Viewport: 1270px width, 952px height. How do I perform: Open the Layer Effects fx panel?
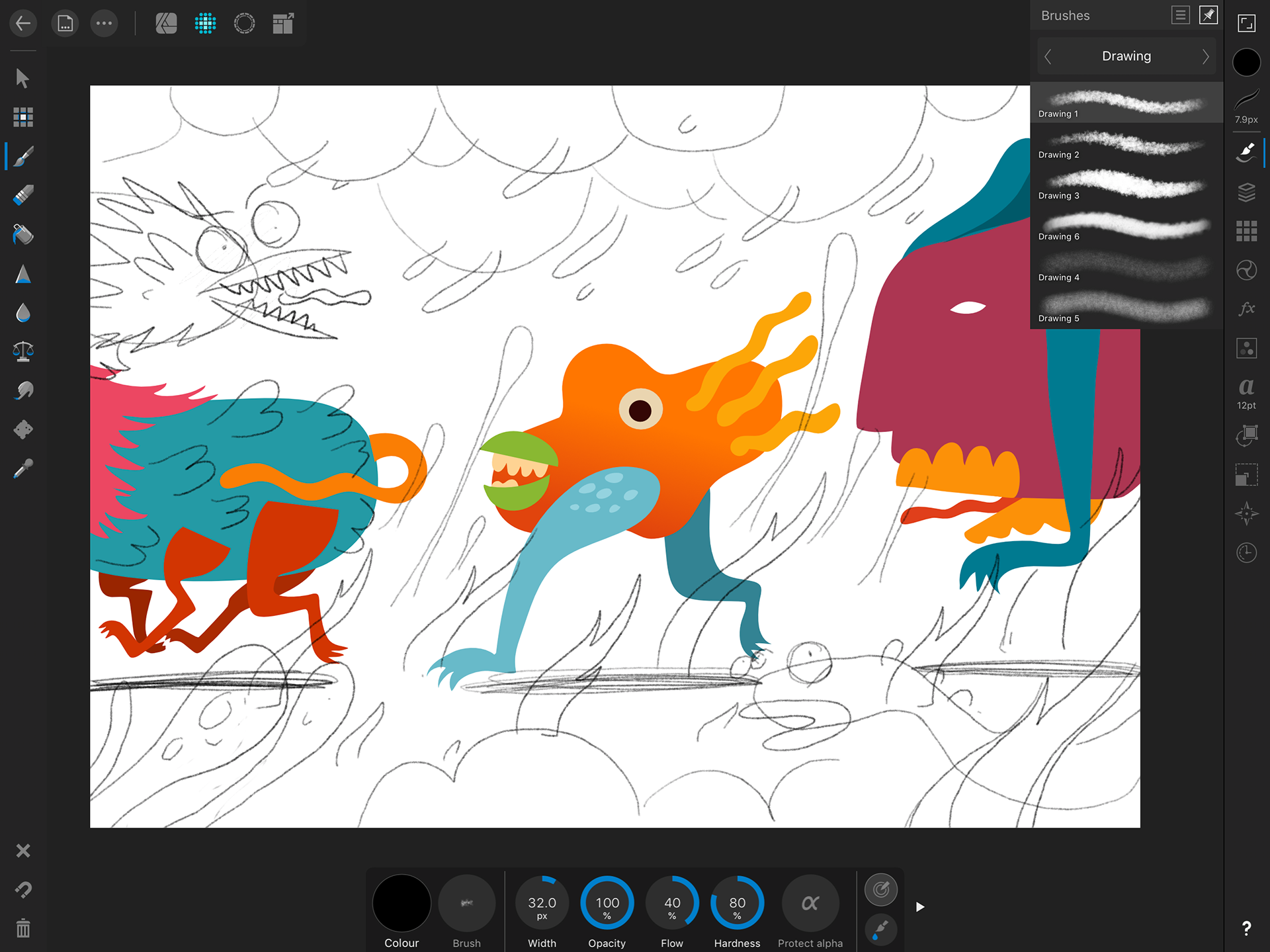pos(1246,309)
